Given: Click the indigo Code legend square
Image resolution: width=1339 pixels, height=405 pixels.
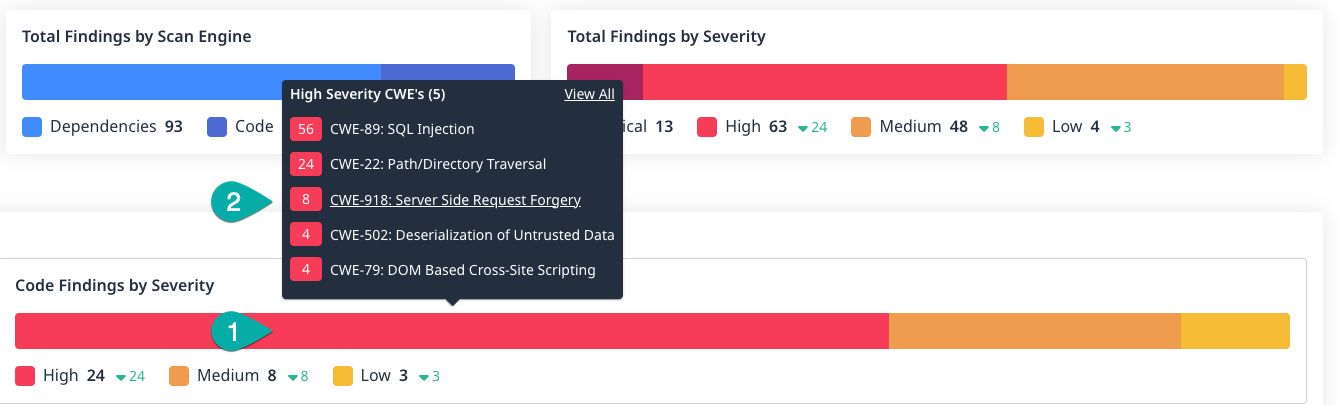Looking at the screenshot, I should pyautogui.click(x=217, y=127).
